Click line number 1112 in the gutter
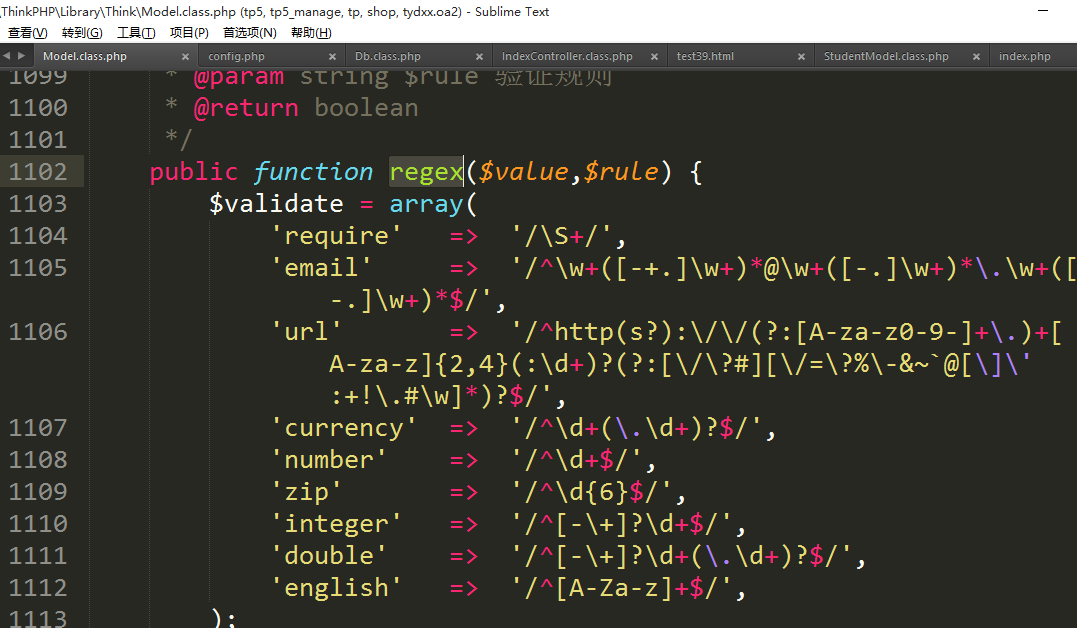 [38, 588]
